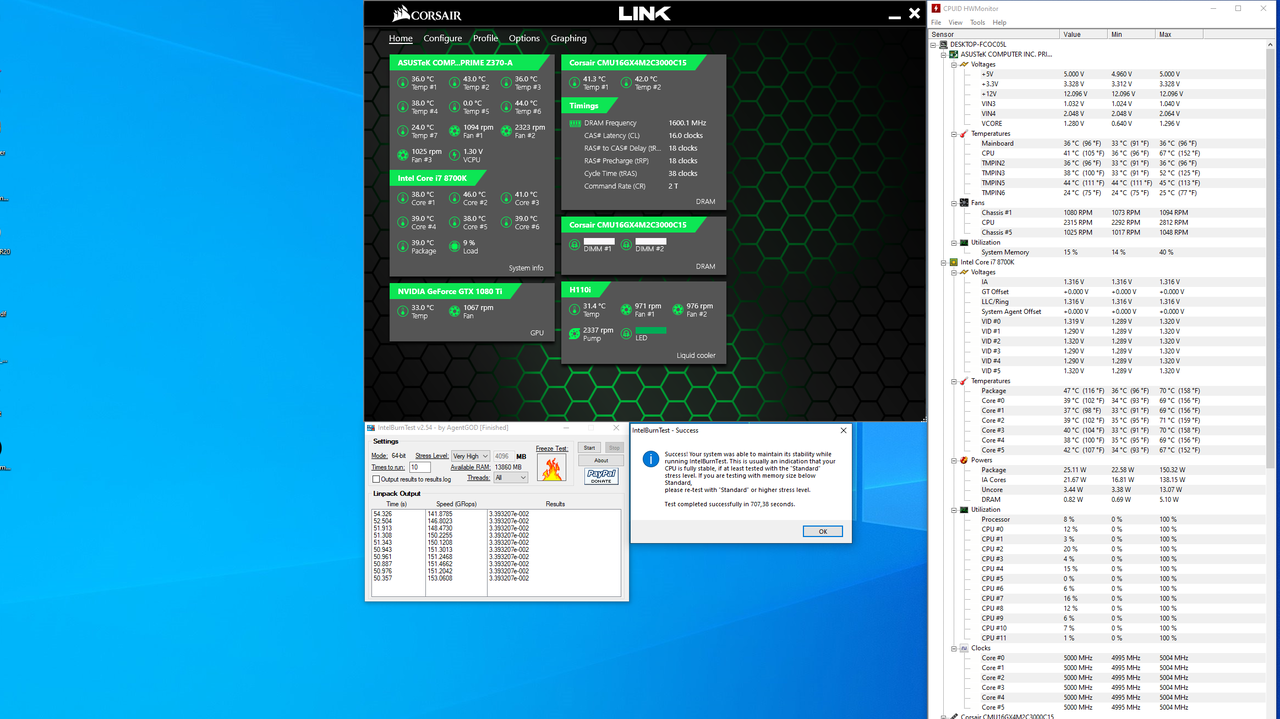Click the Fan #3 icon showing 1025 rpm
Viewport: 1280px width, 719px height.
(402, 155)
